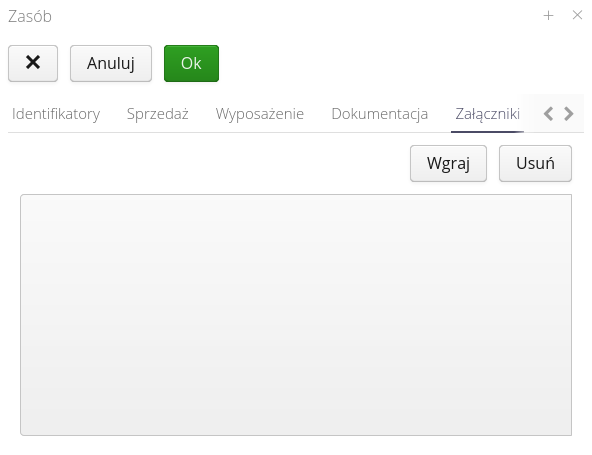Go to the Wyposażenie tab

click(x=260, y=114)
